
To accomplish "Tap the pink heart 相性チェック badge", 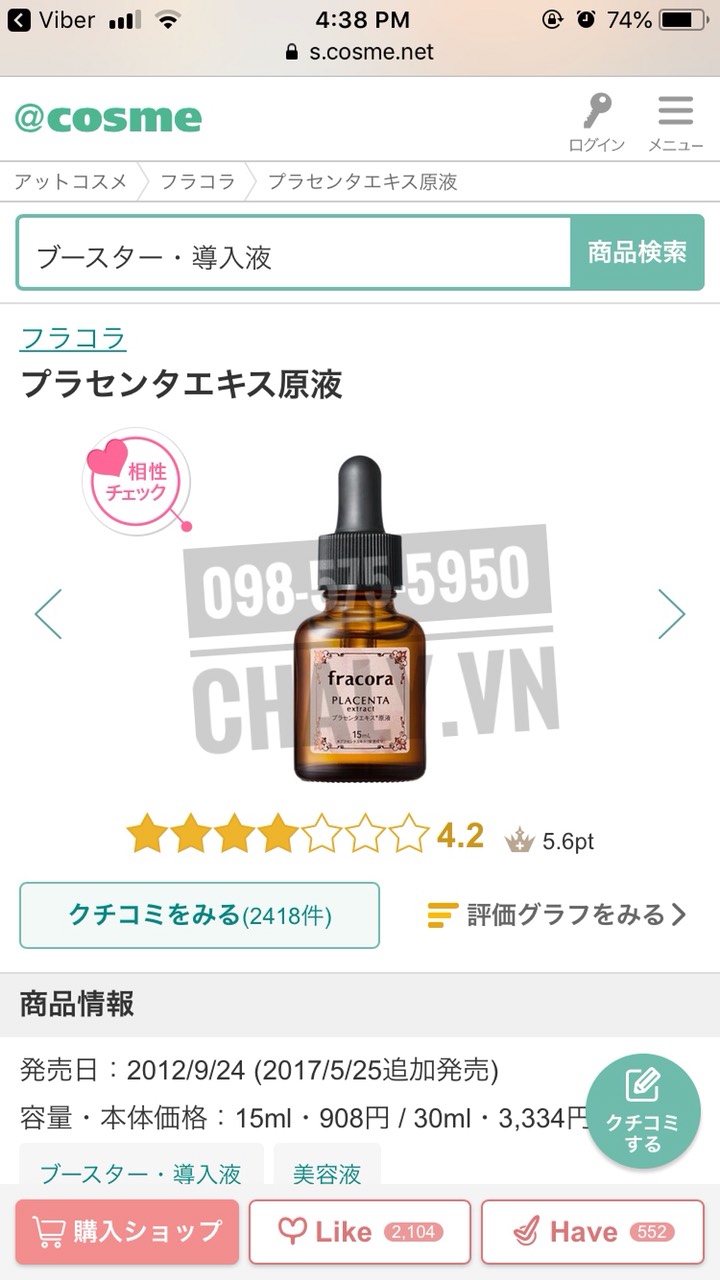I will coord(136,481).
